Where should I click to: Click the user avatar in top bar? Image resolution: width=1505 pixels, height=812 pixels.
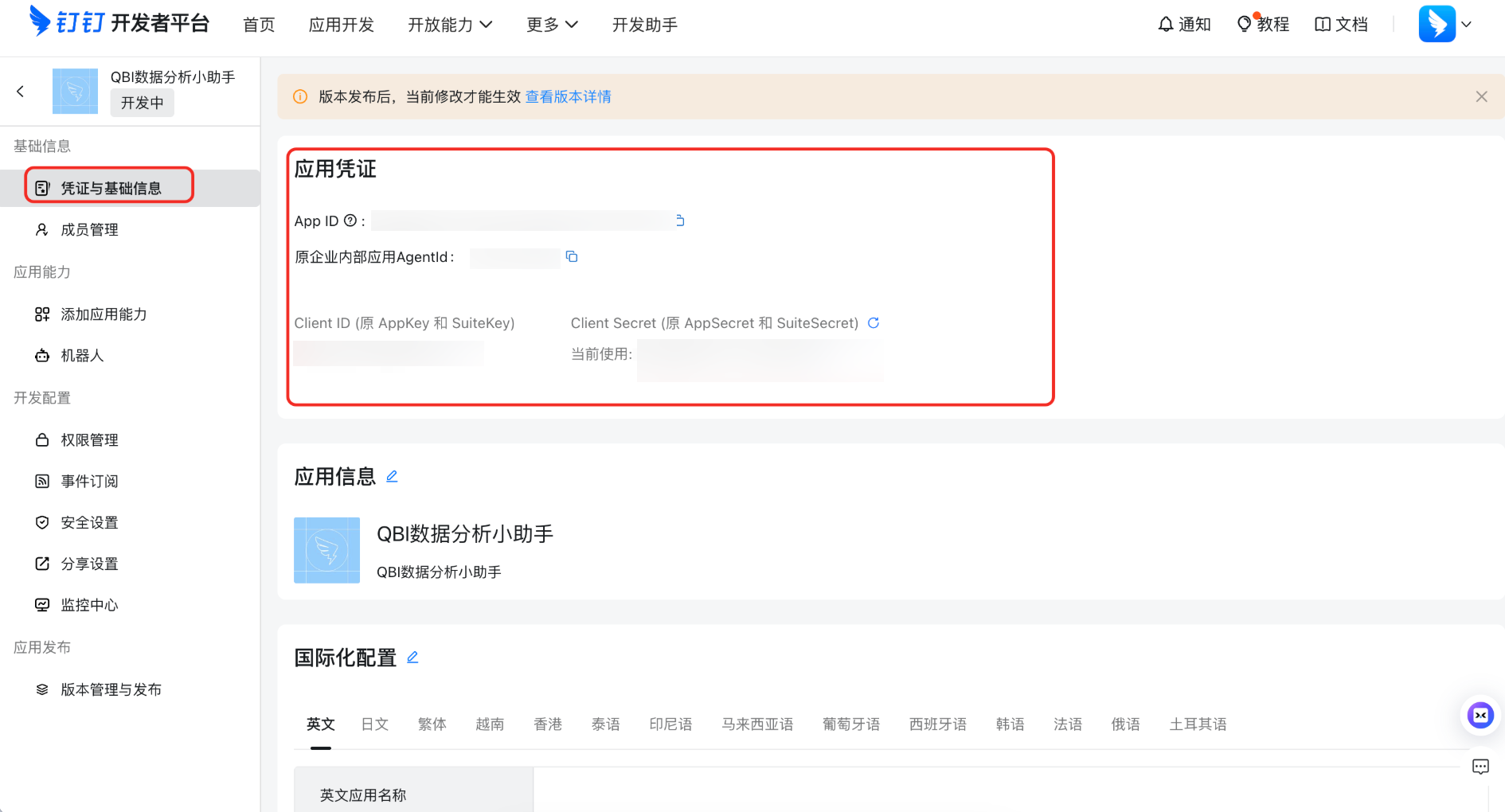click(1437, 24)
